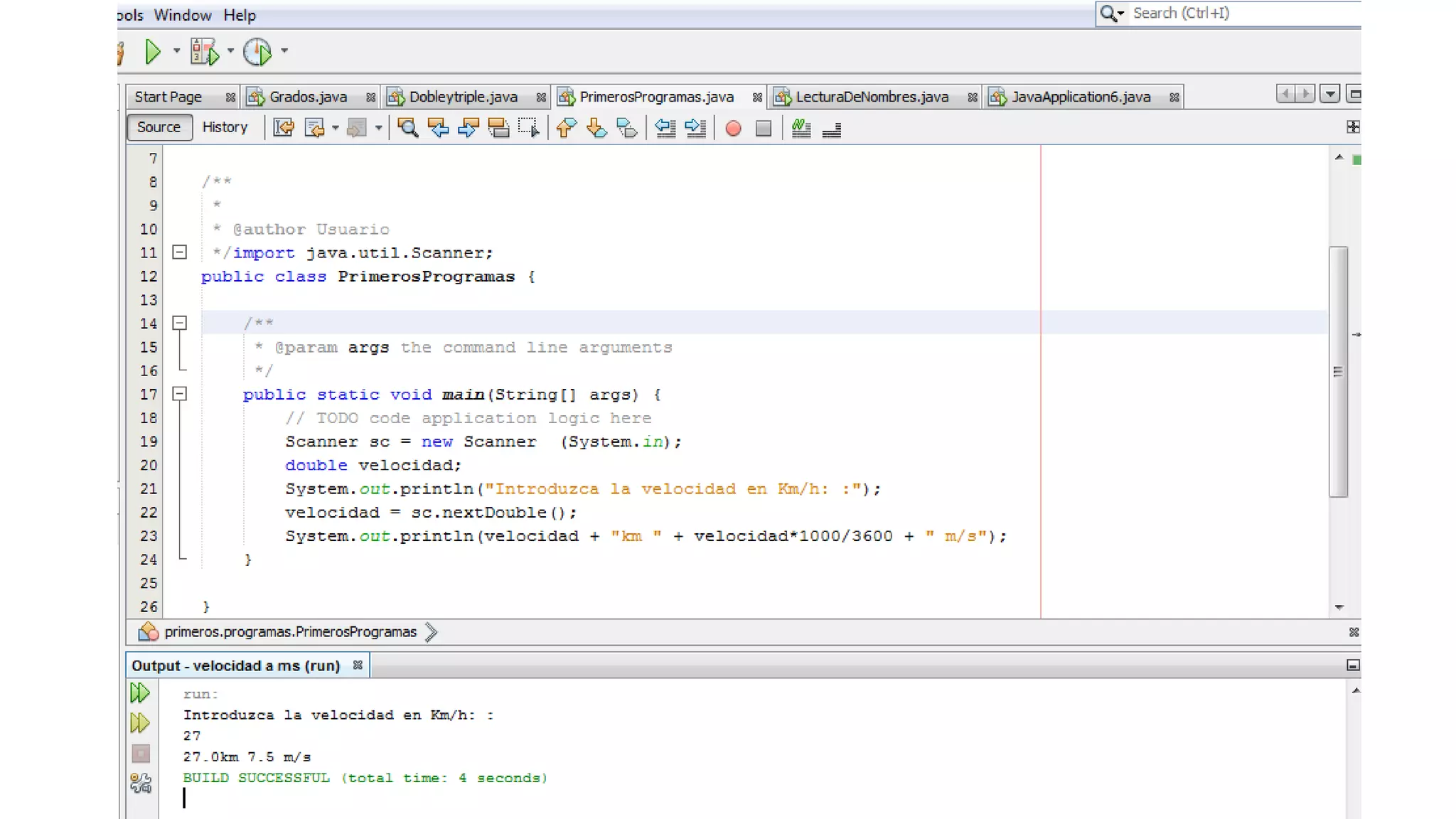Close the PrimerosProgramas.java tab
Screen dimensions: 1456x819
tap(757, 97)
